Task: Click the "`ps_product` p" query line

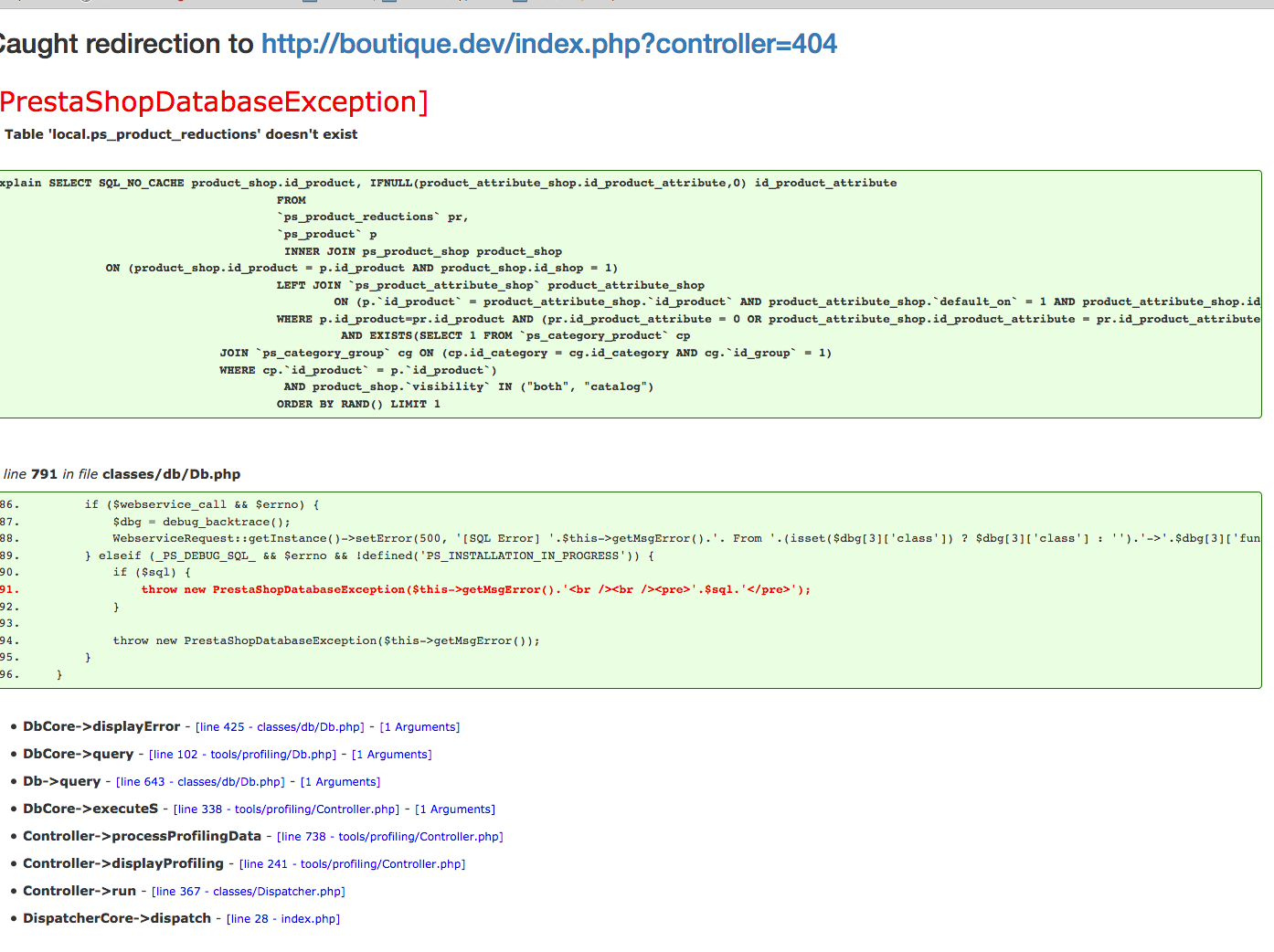Action: point(327,234)
